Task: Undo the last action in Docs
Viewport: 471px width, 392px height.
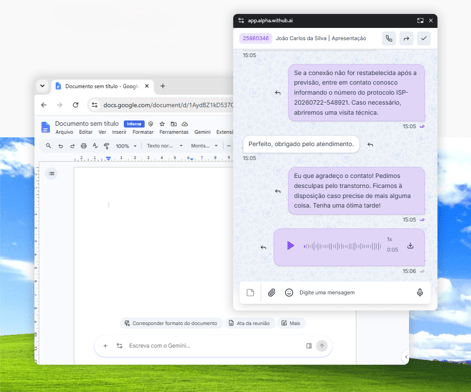Action: click(61, 146)
